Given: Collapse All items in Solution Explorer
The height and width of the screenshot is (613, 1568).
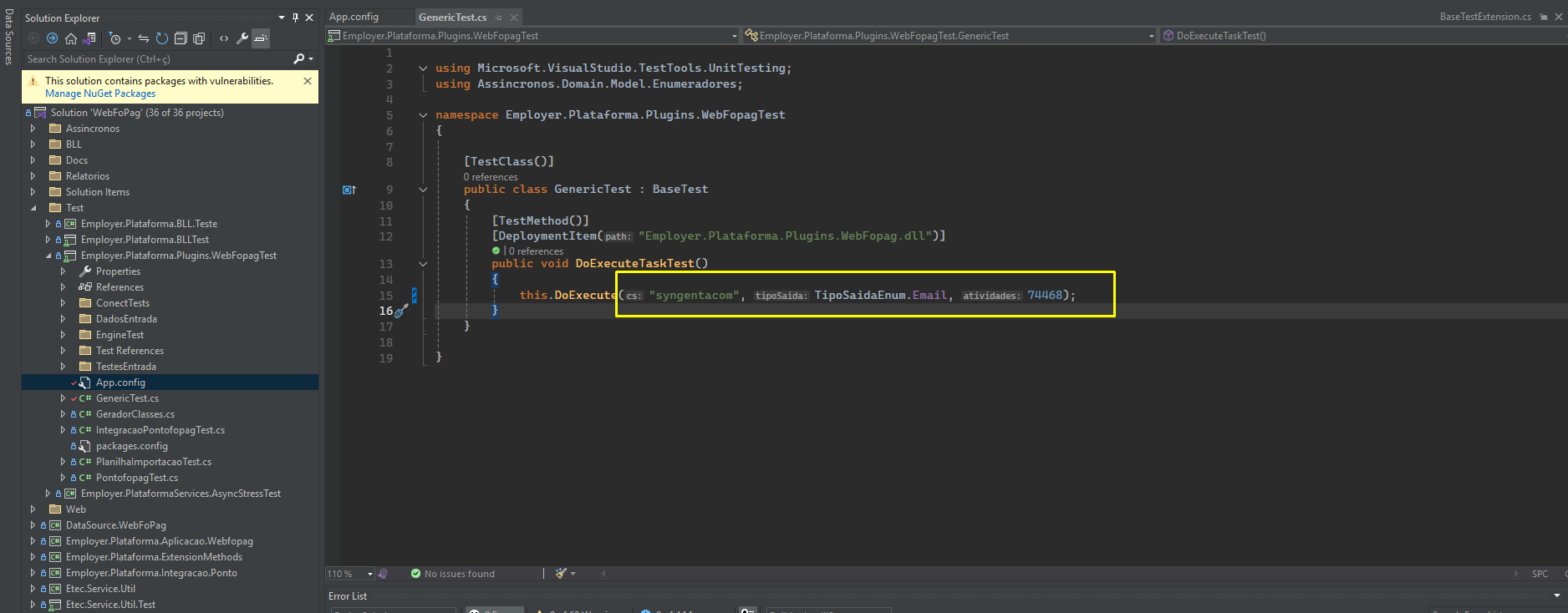Looking at the screenshot, I should 181,38.
